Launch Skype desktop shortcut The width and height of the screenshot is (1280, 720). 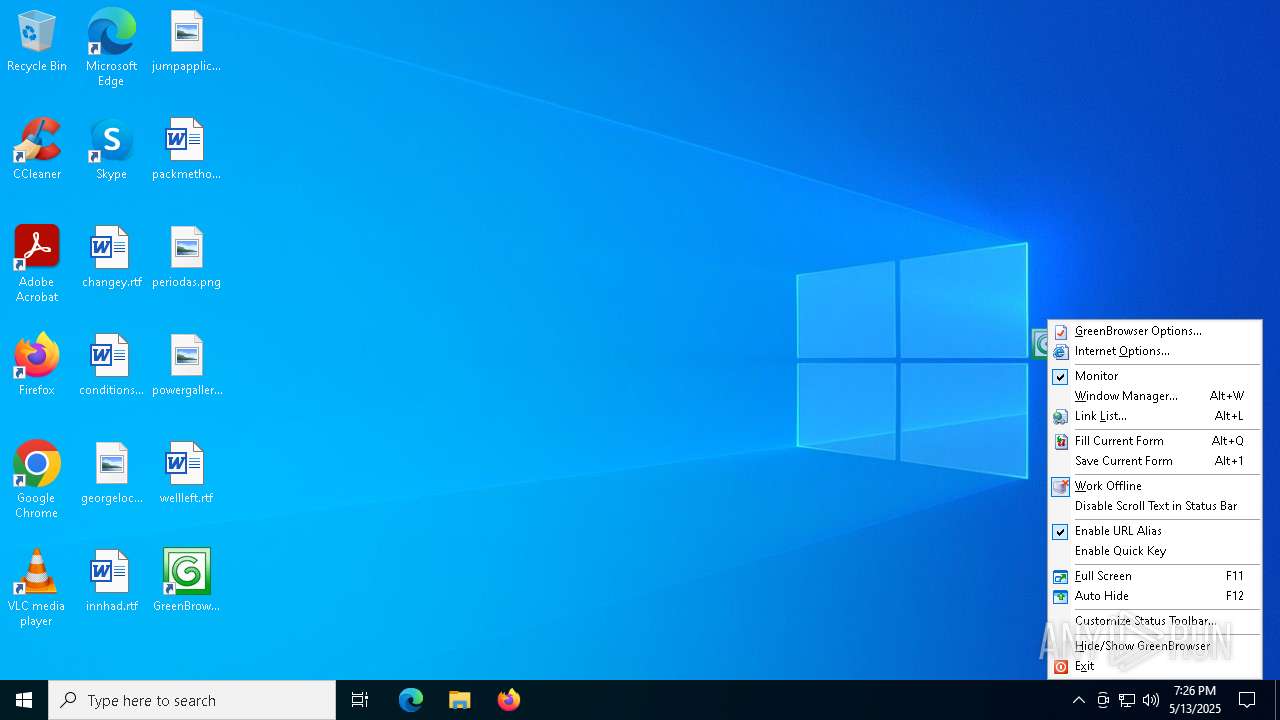coord(111,149)
